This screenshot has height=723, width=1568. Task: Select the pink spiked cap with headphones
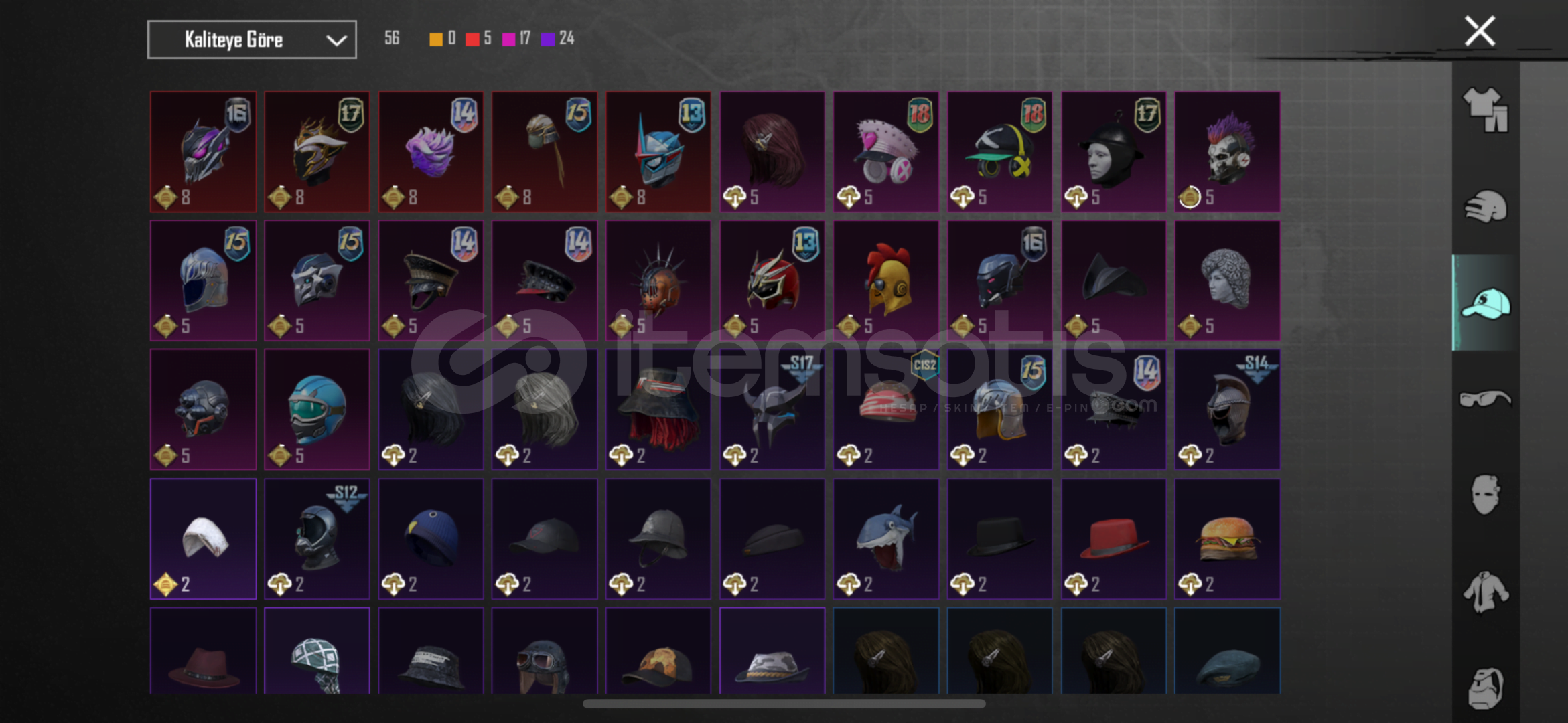click(885, 152)
